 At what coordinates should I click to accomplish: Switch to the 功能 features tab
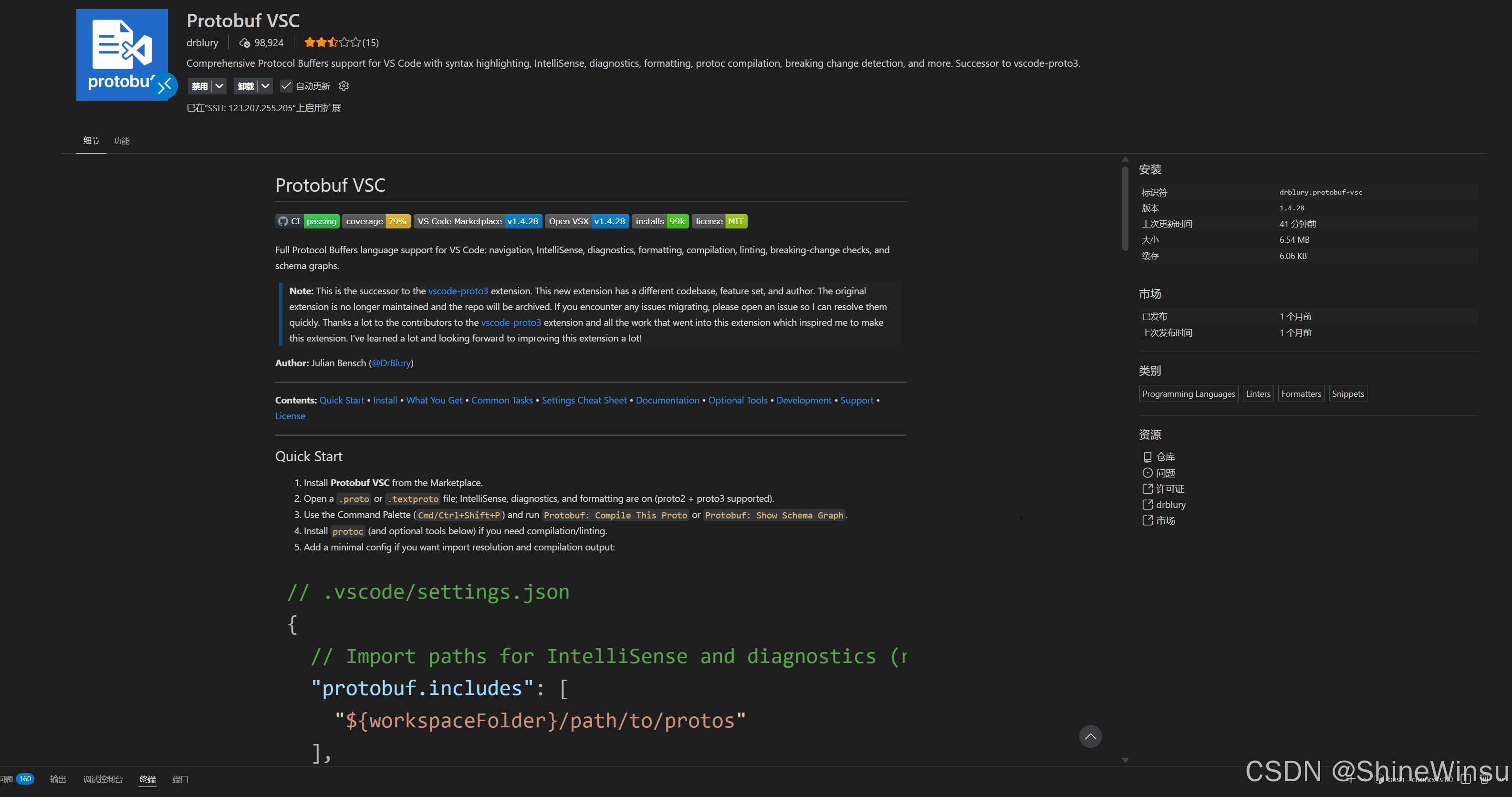(122, 140)
